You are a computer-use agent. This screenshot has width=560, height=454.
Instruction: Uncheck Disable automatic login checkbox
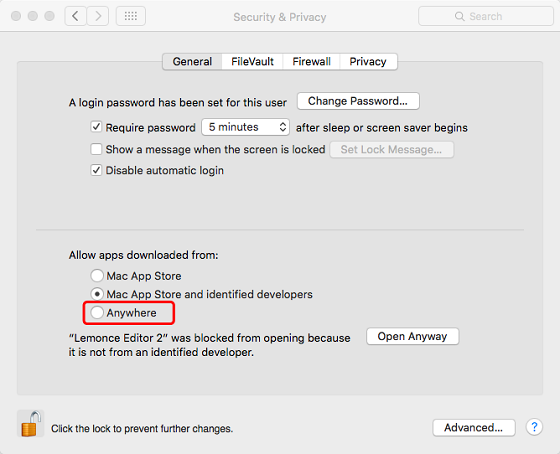(96, 170)
